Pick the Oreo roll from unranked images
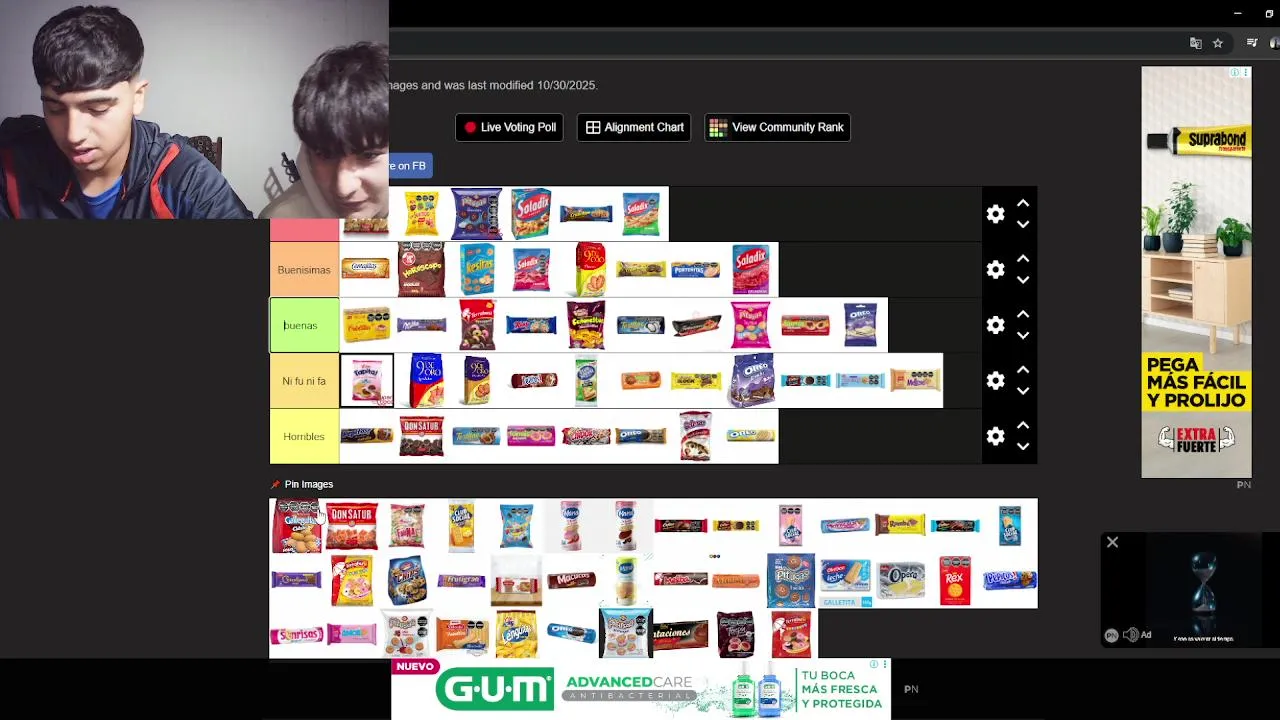Image resolution: width=1280 pixels, height=720 pixels. pos(571,634)
